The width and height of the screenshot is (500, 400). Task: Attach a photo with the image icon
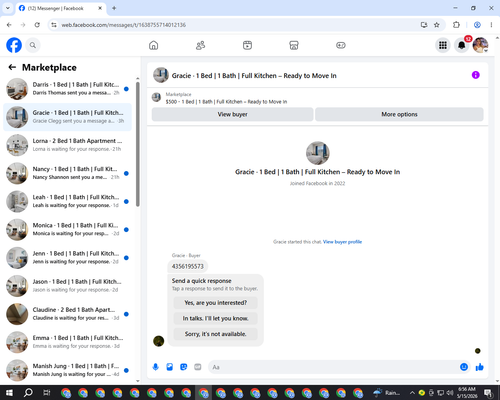(x=170, y=367)
